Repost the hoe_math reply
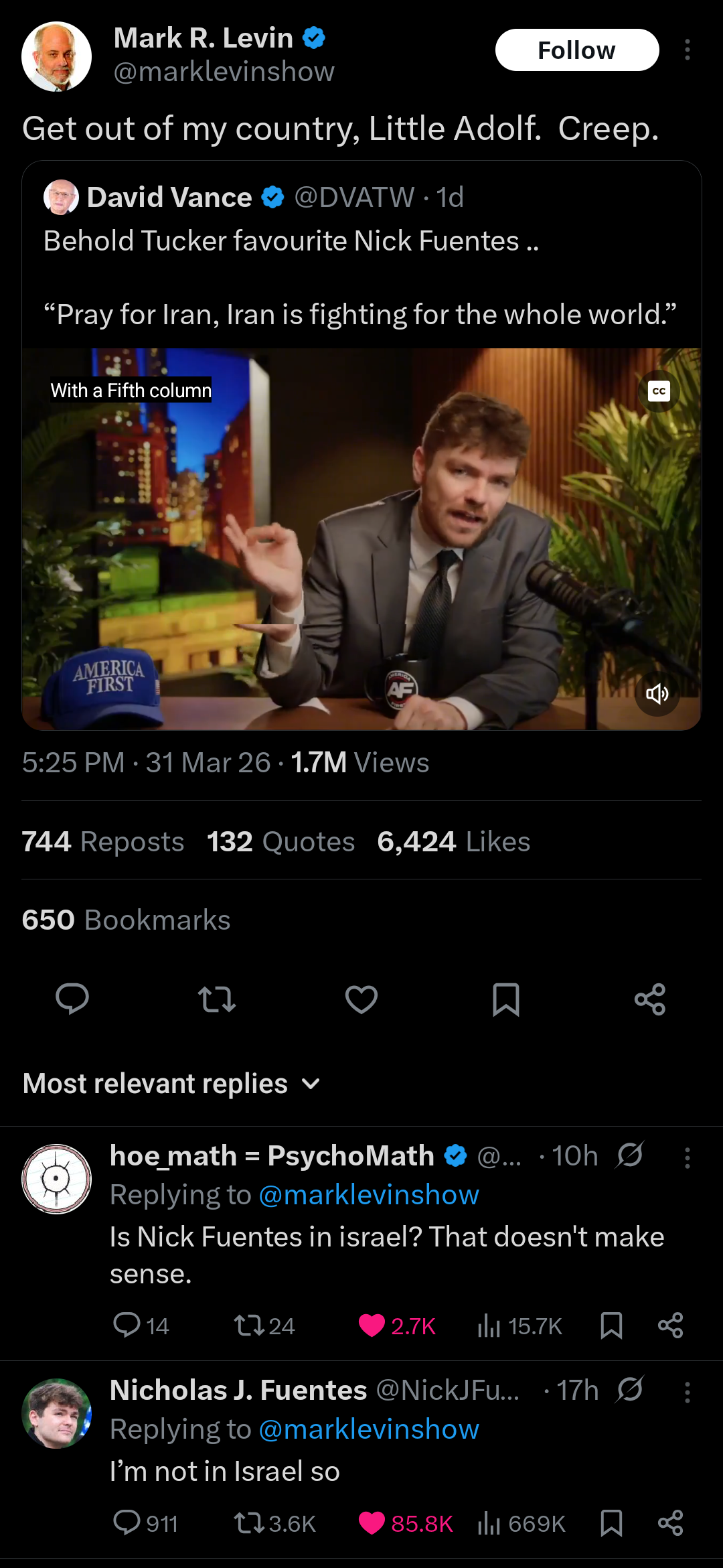The width and height of the screenshot is (723, 1568). [x=264, y=1326]
